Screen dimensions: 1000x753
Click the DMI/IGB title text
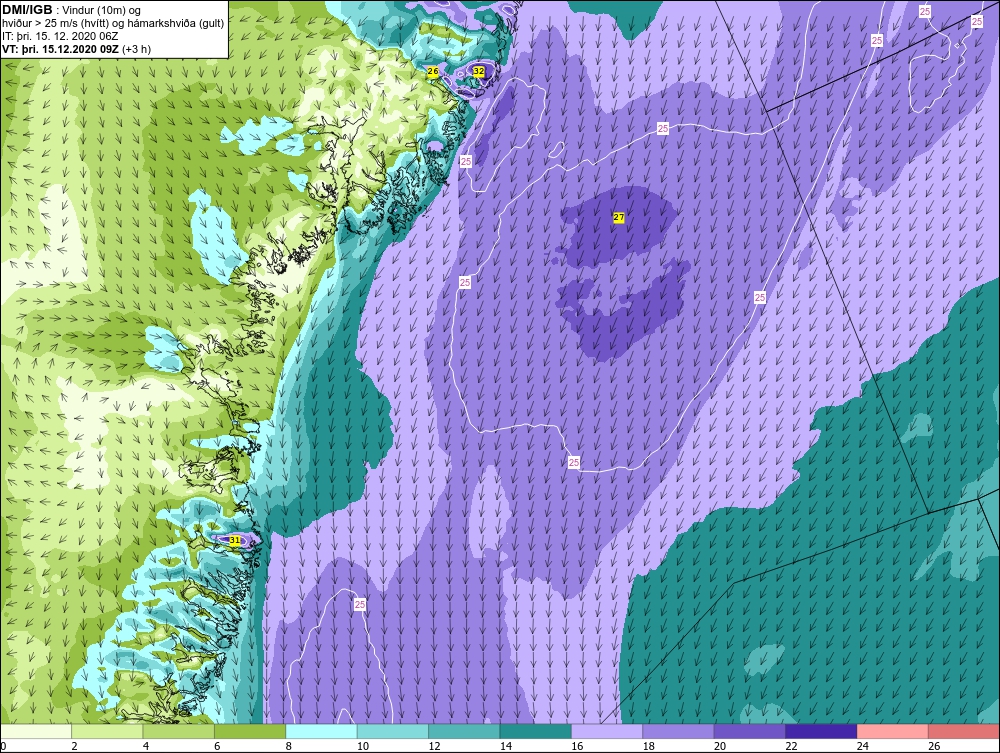coord(27,10)
